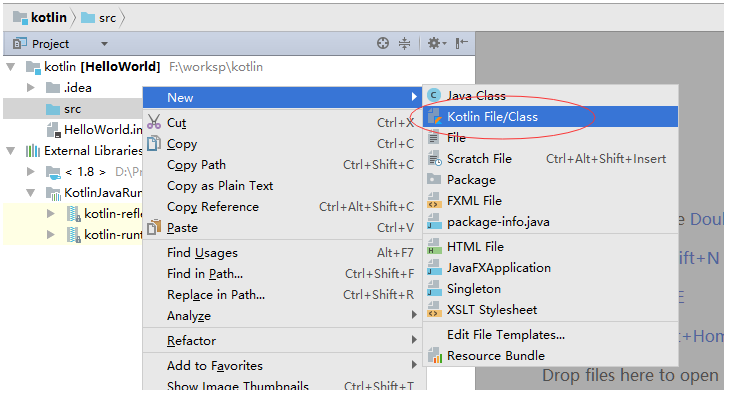
Task: Click the collapse all icon in Project toolbar
Action: coord(404,43)
